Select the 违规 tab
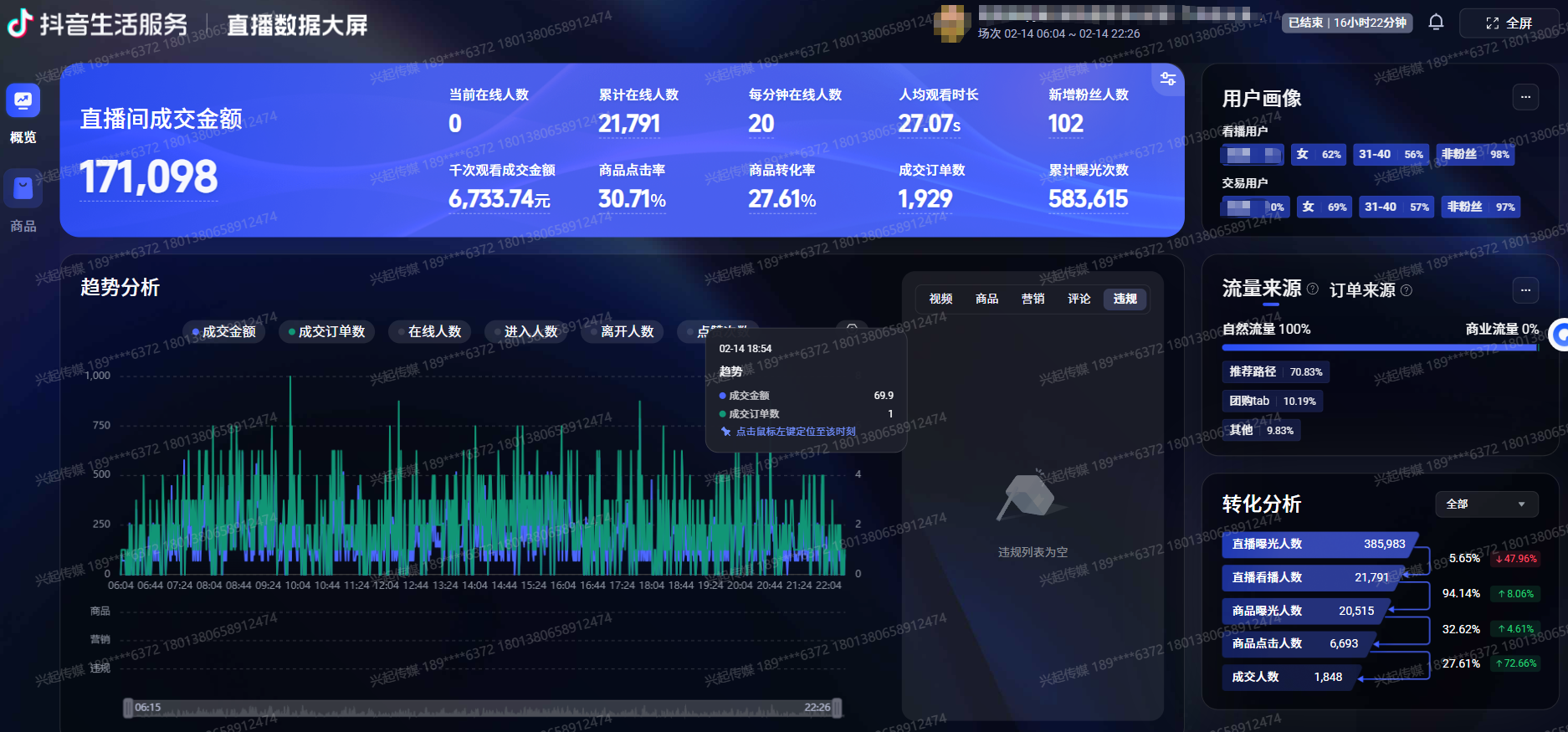The height and width of the screenshot is (732, 1568). pyautogui.click(x=1125, y=299)
